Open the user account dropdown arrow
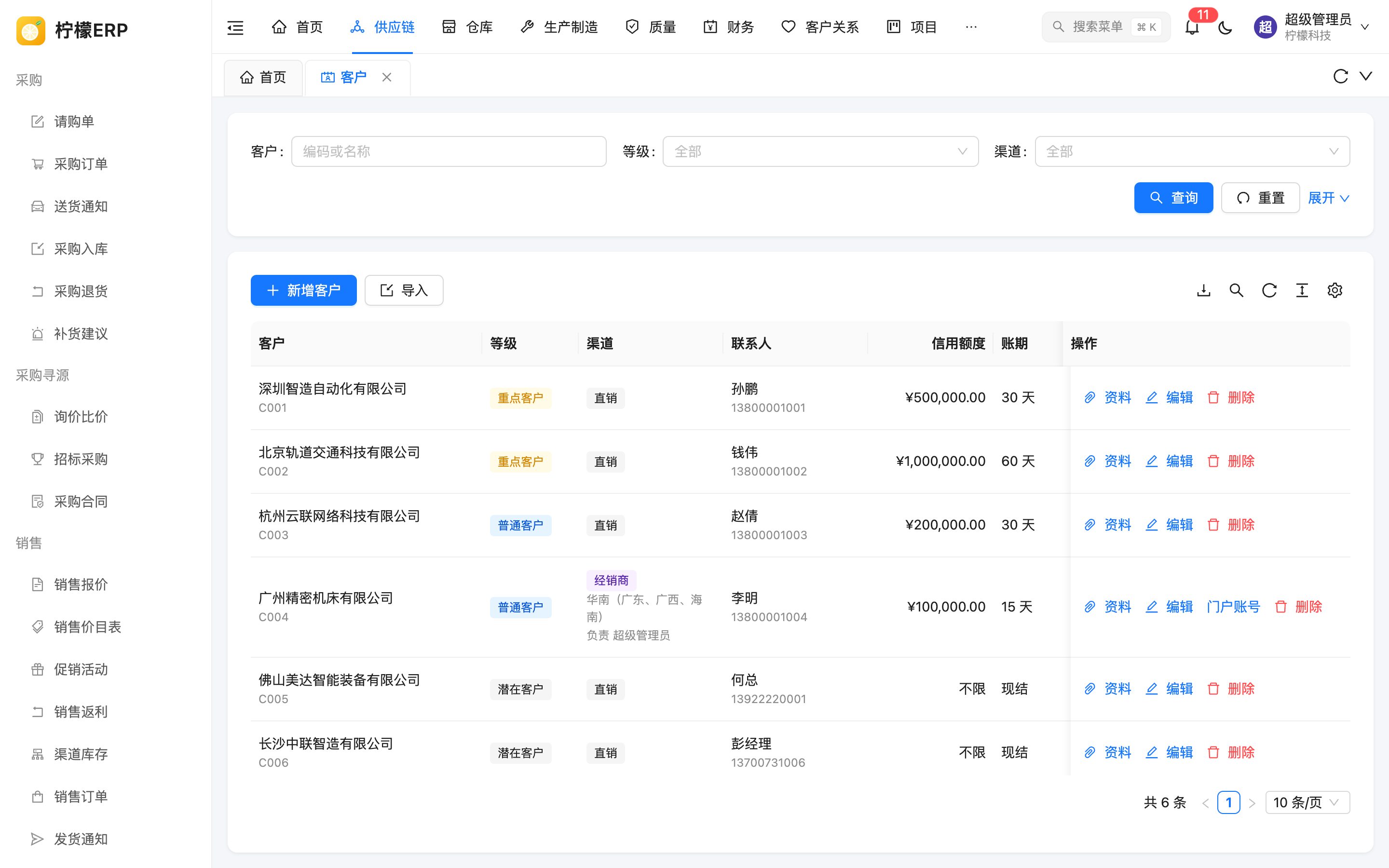Image resolution: width=1389 pixels, height=868 pixels. [1365, 27]
